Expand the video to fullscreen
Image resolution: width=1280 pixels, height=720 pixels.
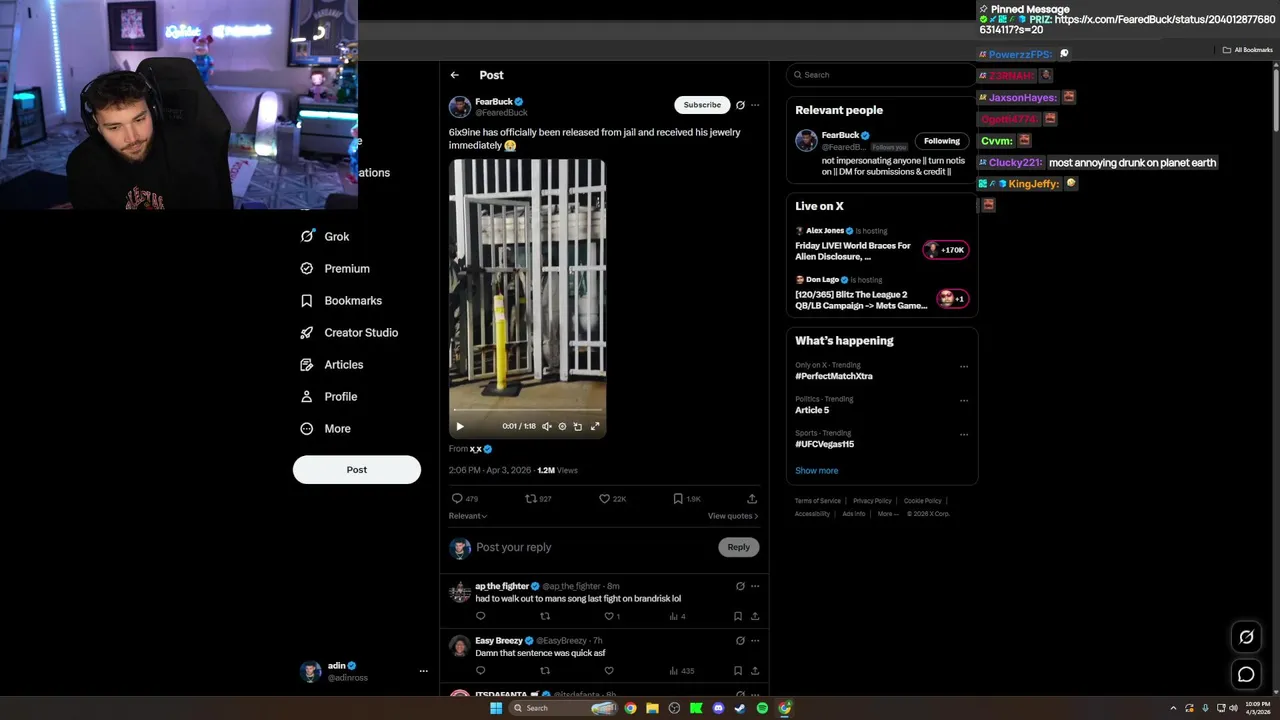click(x=595, y=426)
